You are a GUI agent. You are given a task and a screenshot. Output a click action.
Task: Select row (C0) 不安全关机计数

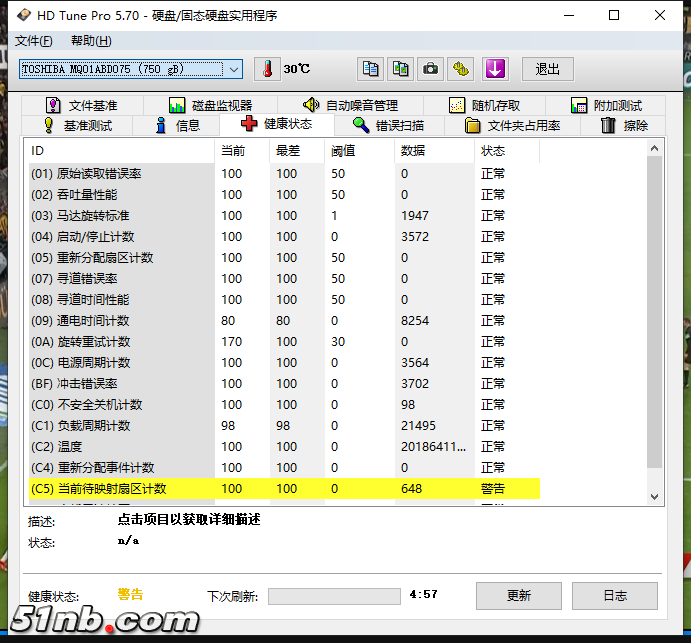click(284, 405)
